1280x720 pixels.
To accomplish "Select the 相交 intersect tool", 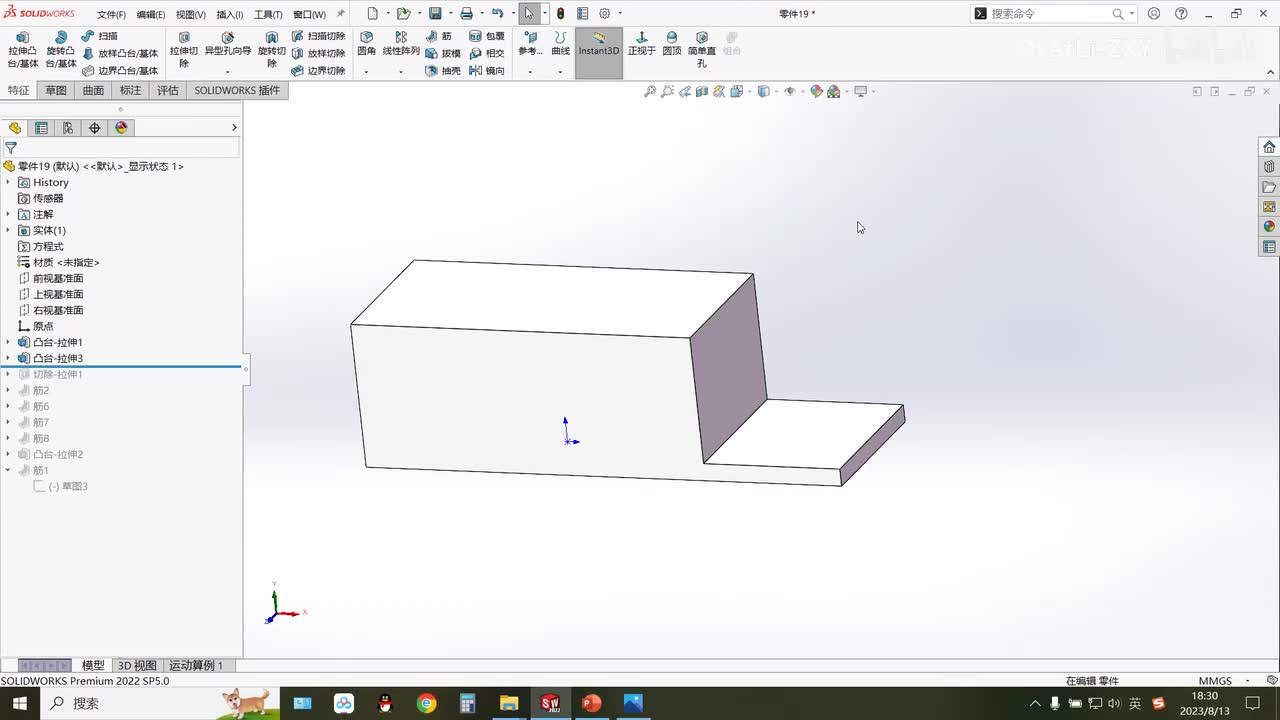I will click(x=487, y=53).
